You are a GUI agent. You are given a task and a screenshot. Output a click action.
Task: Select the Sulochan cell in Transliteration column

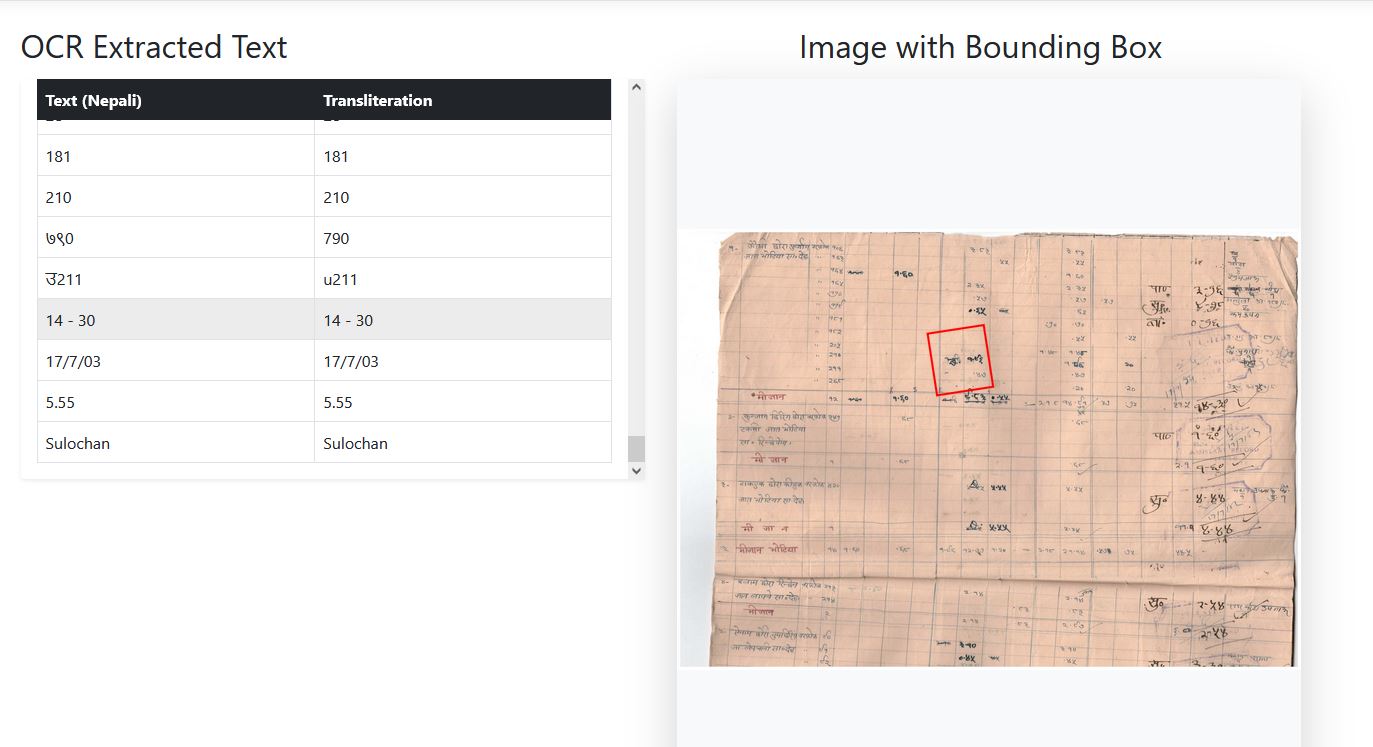tap(463, 443)
